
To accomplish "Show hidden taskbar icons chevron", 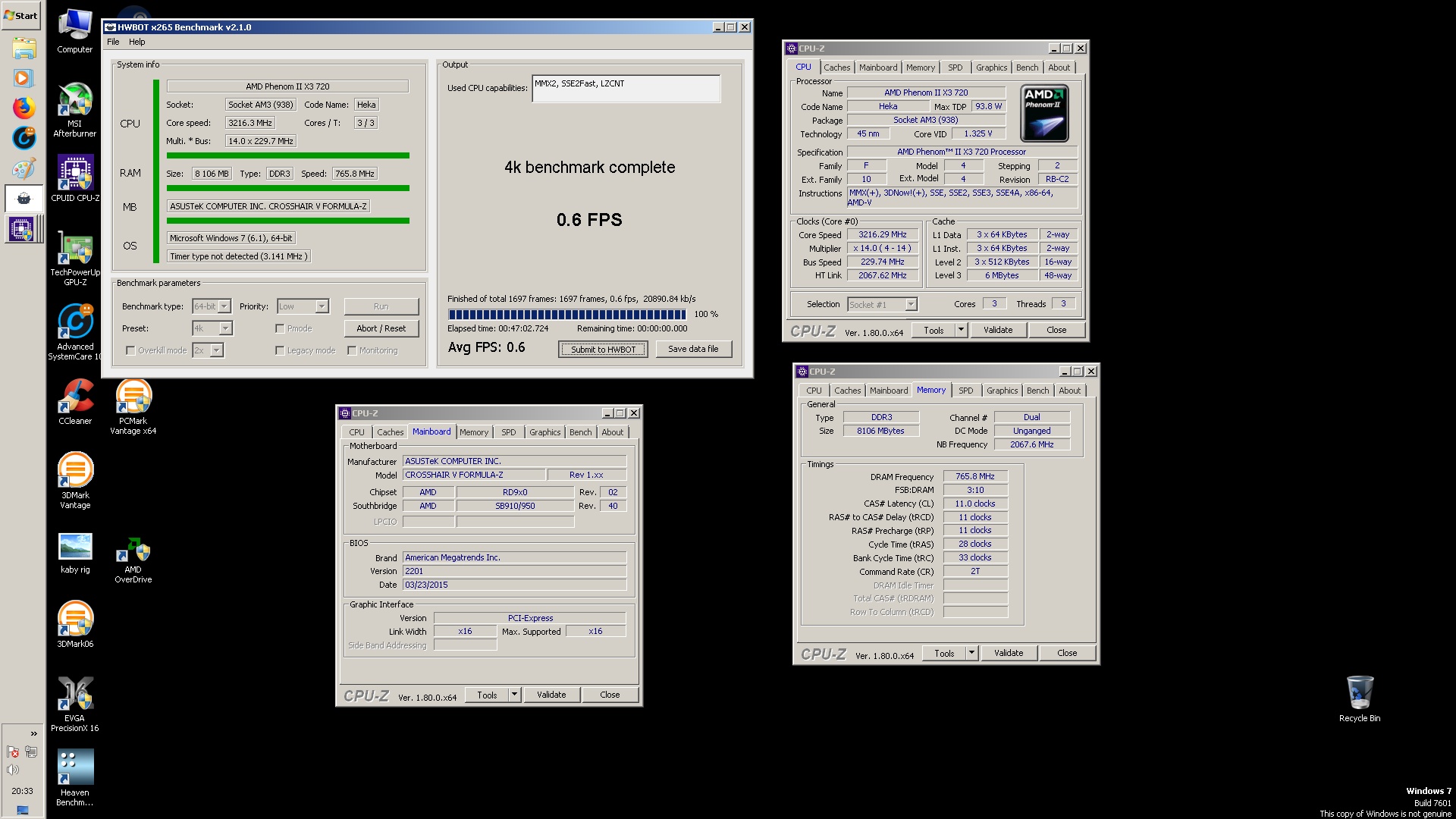I will point(33,733).
